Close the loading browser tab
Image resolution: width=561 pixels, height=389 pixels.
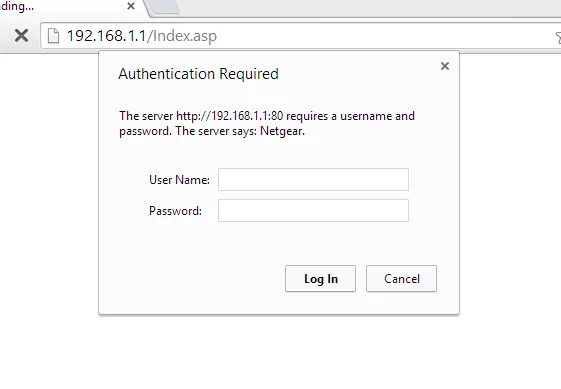pos(131,6)
